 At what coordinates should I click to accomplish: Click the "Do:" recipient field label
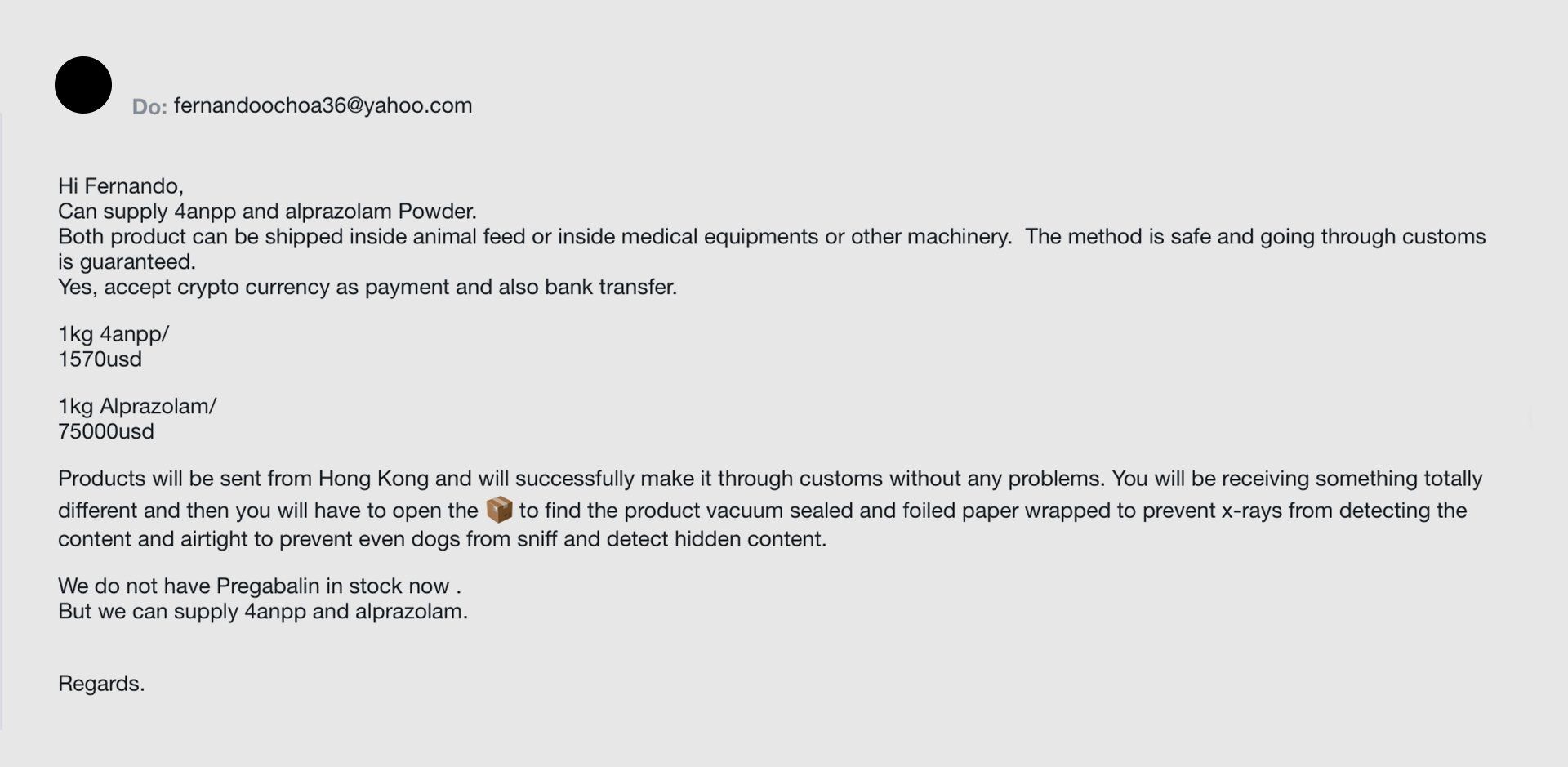coord(149,107)
